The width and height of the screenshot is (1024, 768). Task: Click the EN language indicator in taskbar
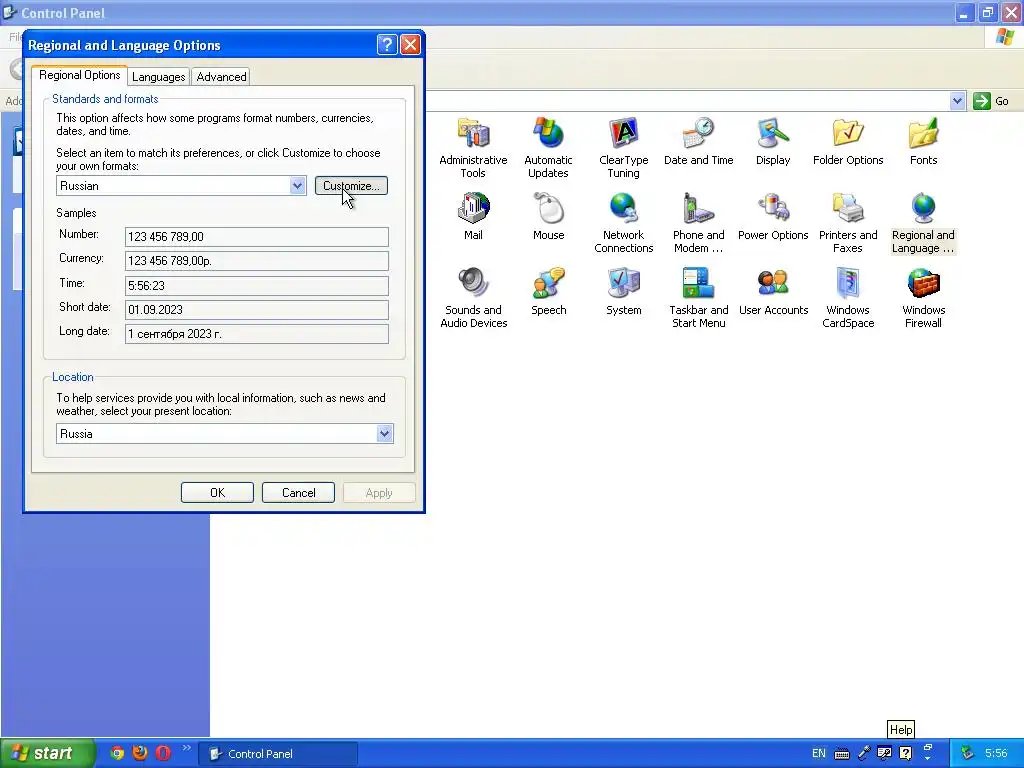click(818, 753)
